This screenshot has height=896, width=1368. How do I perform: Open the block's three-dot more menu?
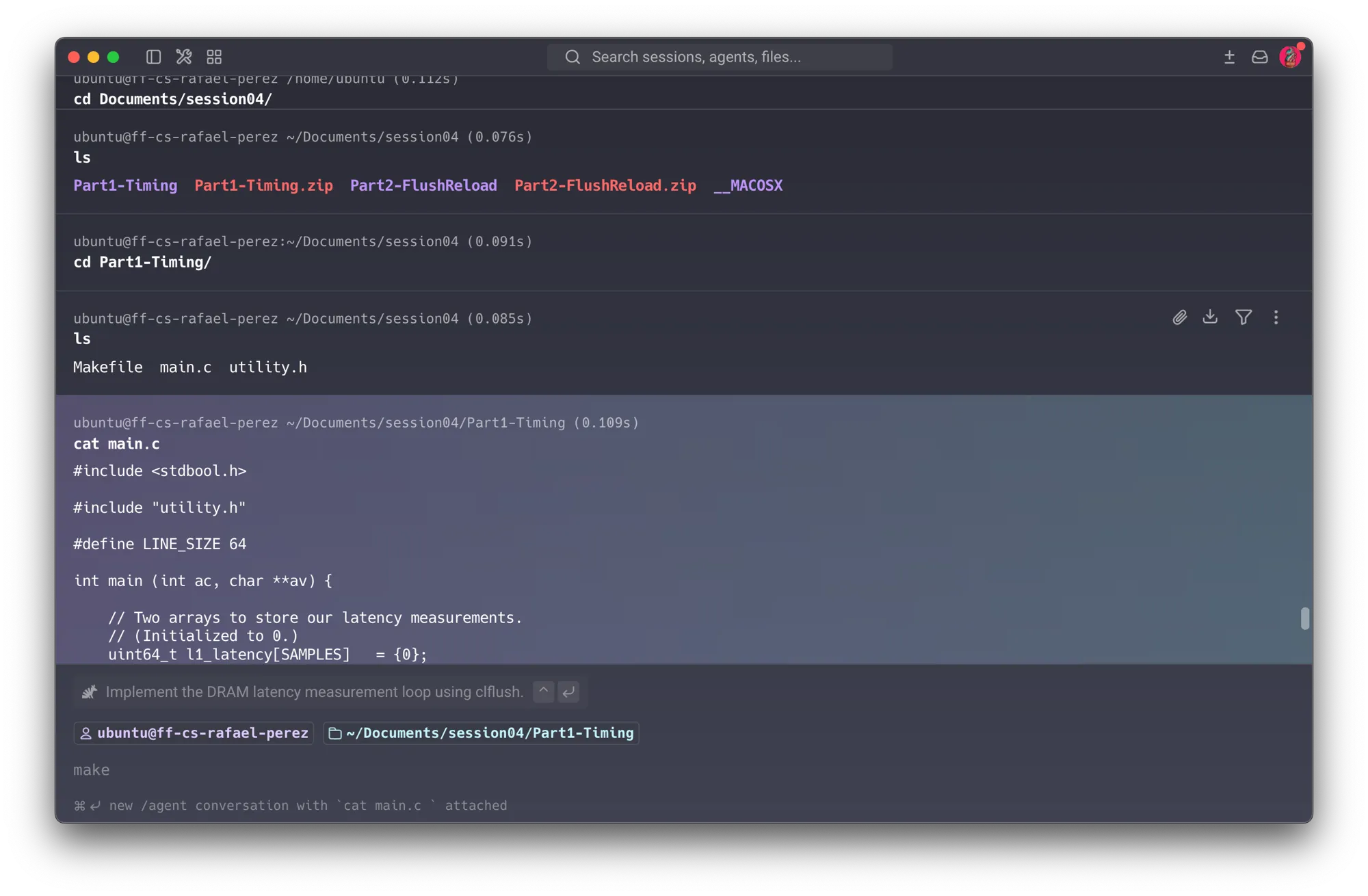coord(1276,317)
